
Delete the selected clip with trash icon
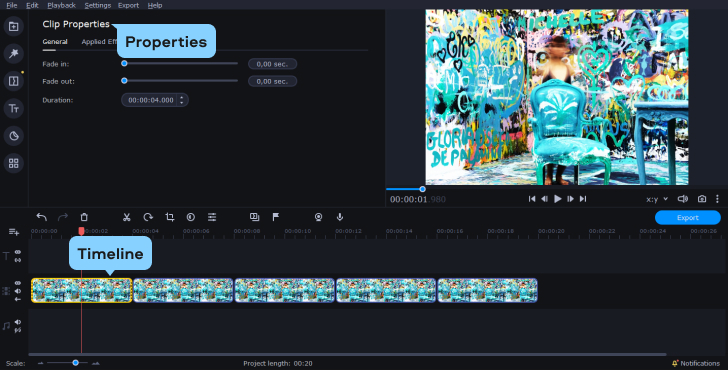coord(84,217)
